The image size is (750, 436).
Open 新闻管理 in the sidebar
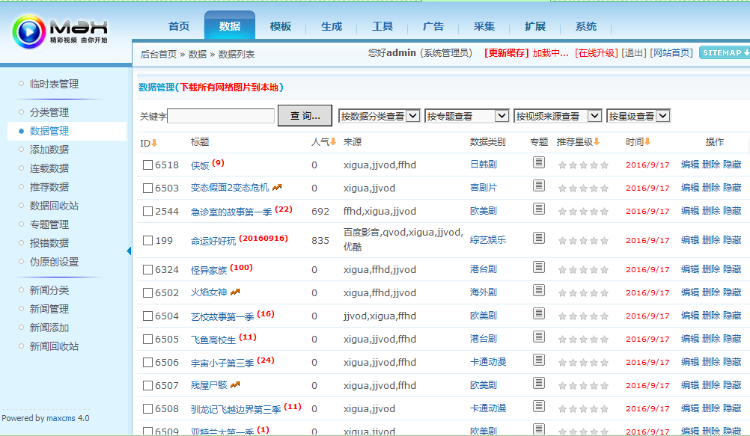tap(49, 309)
